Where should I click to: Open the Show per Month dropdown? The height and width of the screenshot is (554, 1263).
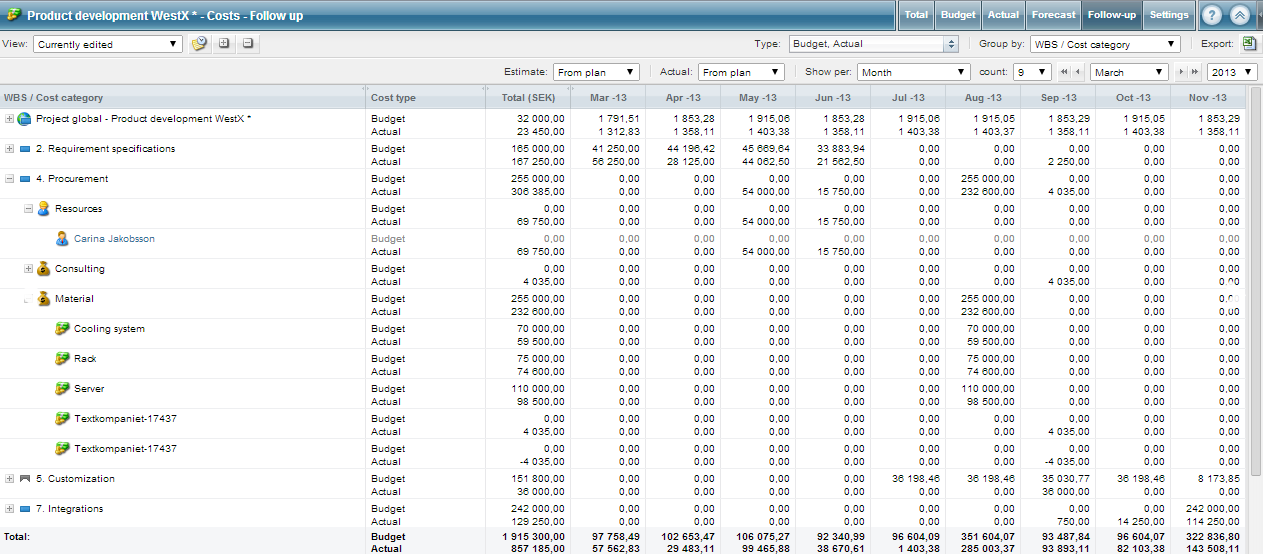[913, 72]
